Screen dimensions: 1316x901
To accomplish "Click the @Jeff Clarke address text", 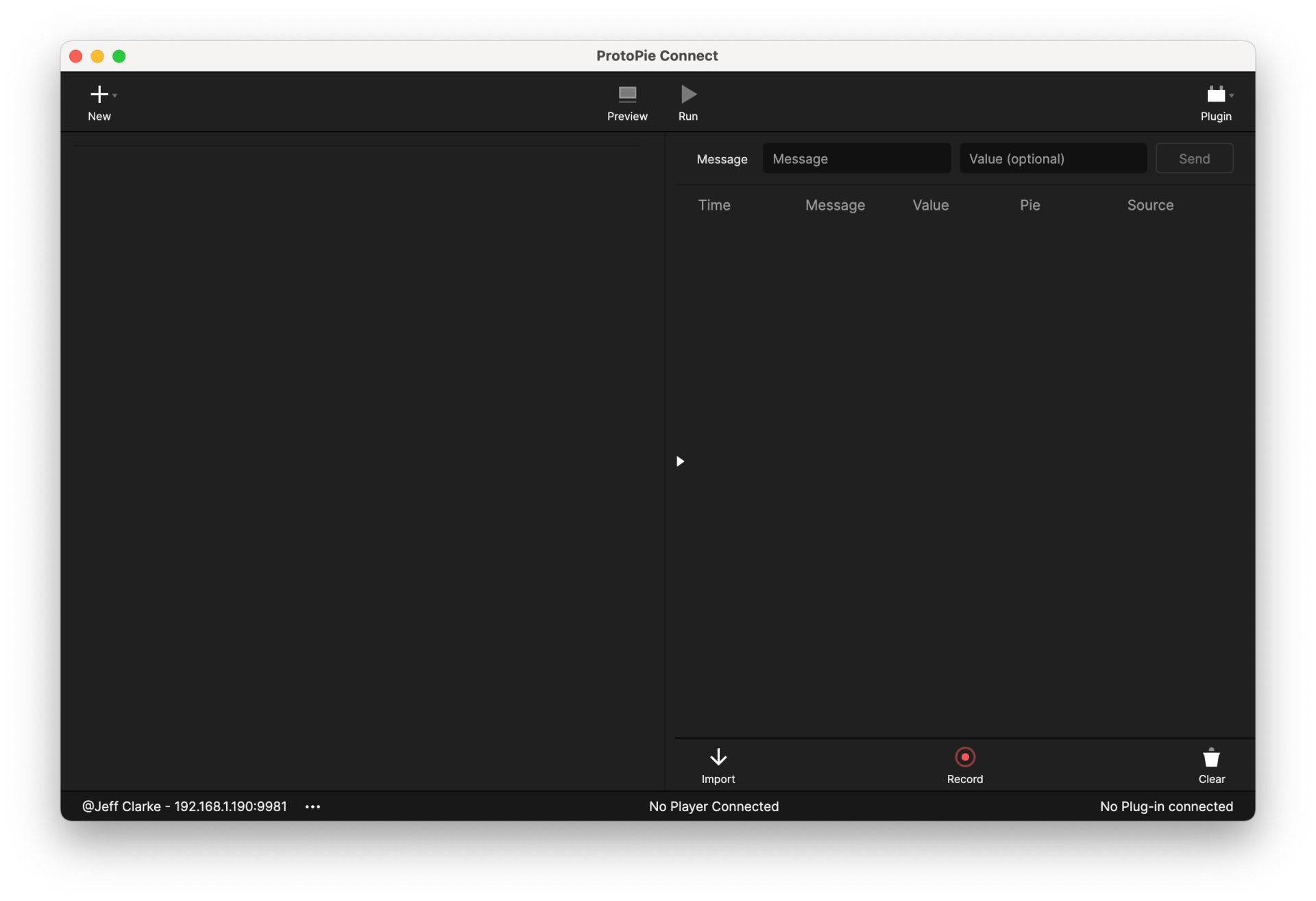I will 184,807.
